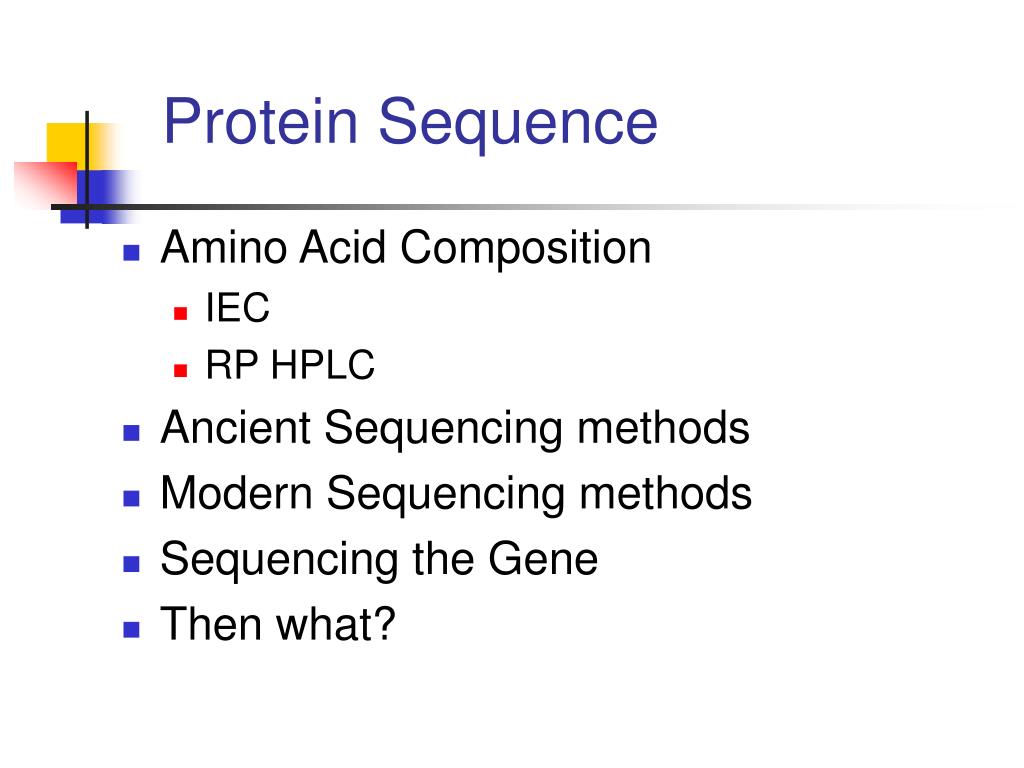Select Ancient Sequencing methods line
The height and width of the screenshot is (768, 1024).
tap(455, 429)
